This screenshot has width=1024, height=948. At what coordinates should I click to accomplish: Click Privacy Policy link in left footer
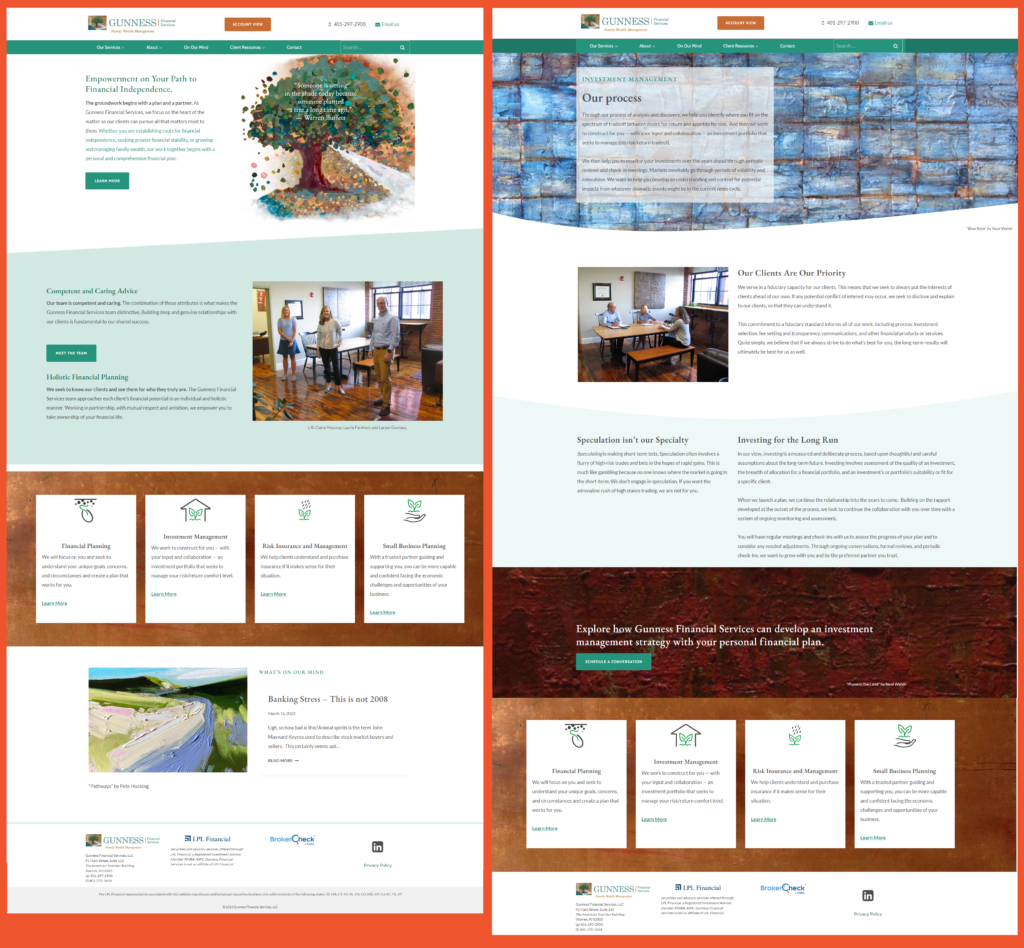point(377,866)
